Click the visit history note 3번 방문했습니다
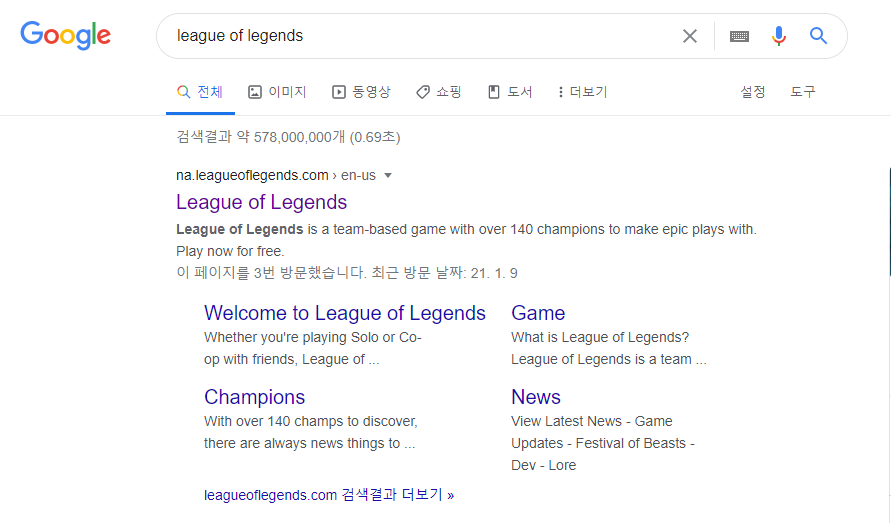The width and height of the screenshot is (891, 523). [x=310, y=273]
